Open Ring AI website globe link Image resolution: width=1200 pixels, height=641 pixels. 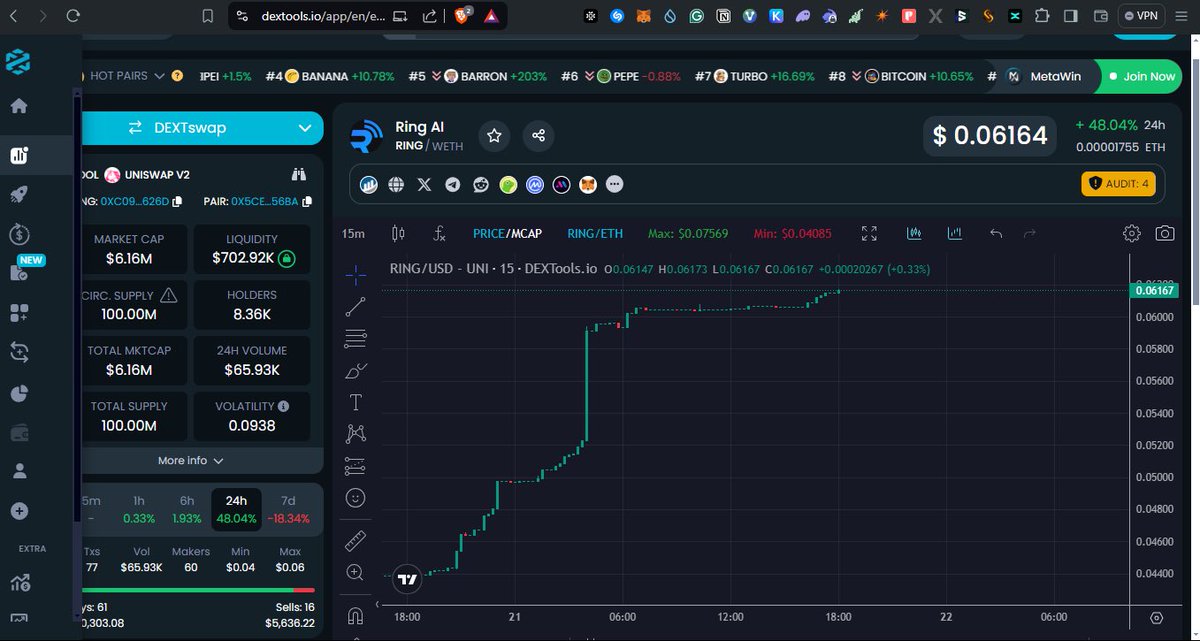[396, 185]
